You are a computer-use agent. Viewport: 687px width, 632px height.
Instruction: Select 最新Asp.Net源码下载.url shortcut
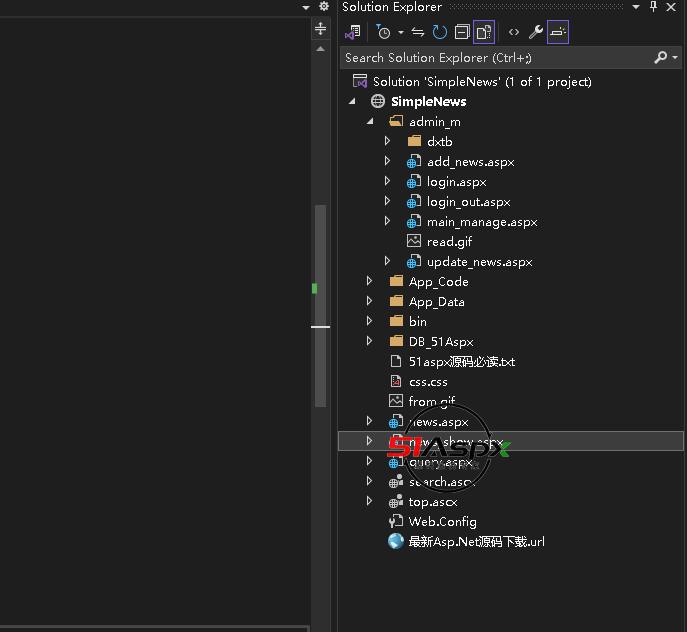[x=476, y=542]
